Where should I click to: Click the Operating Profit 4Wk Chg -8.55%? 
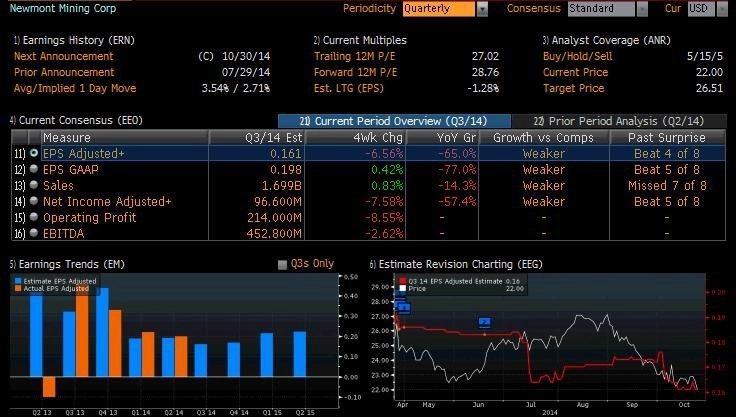[x=384, y=217]
